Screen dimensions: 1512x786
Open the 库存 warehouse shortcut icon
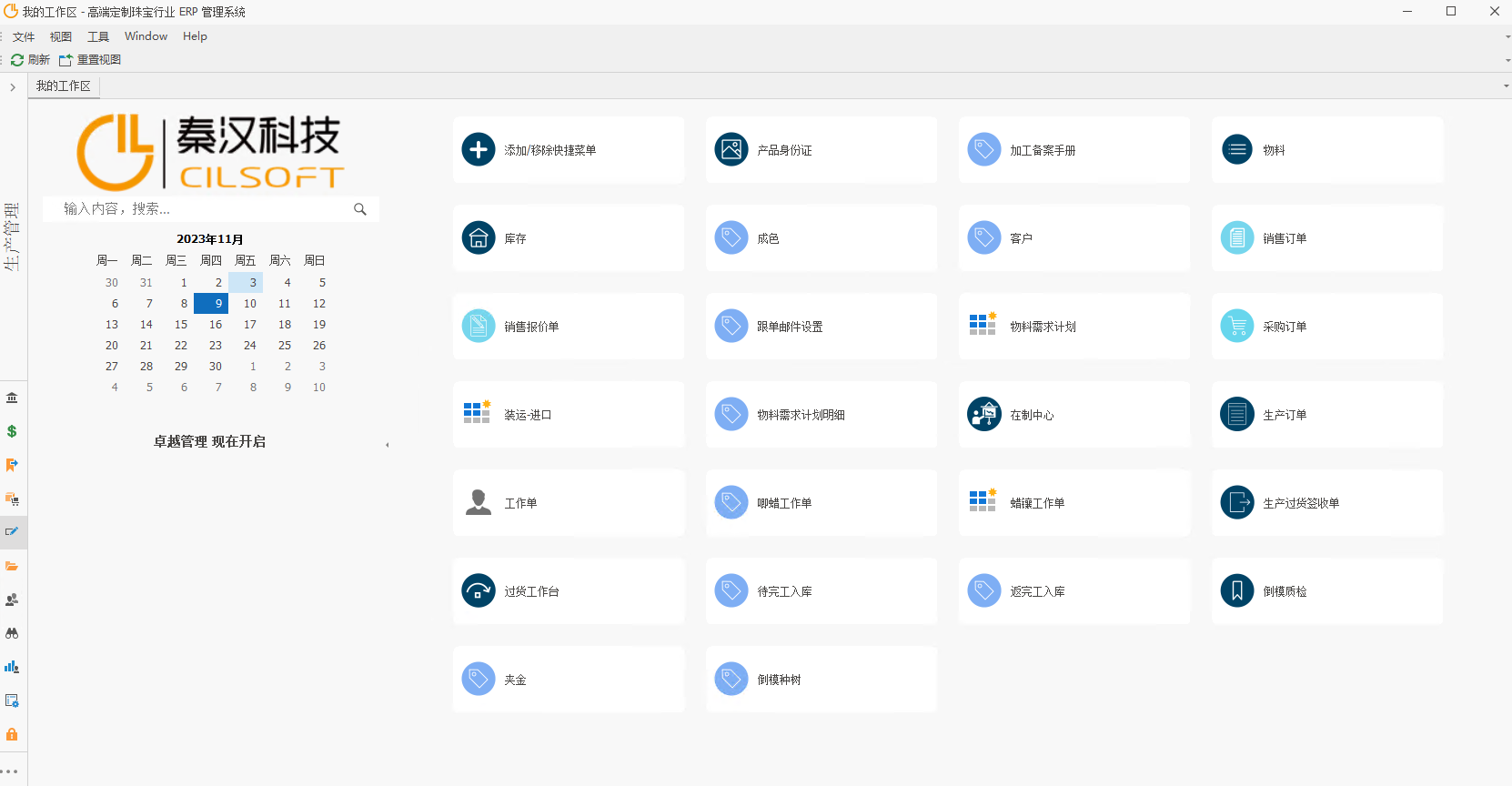[479, 238]
